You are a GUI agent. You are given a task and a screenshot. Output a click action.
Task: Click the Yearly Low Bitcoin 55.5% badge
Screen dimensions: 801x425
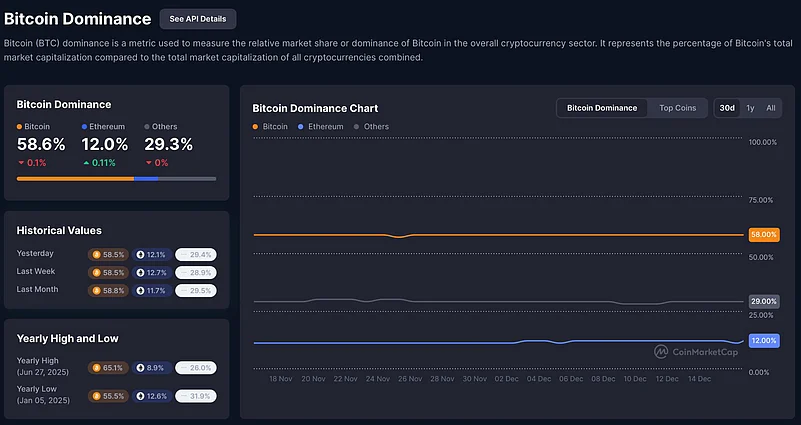click(x=108, y=396)
